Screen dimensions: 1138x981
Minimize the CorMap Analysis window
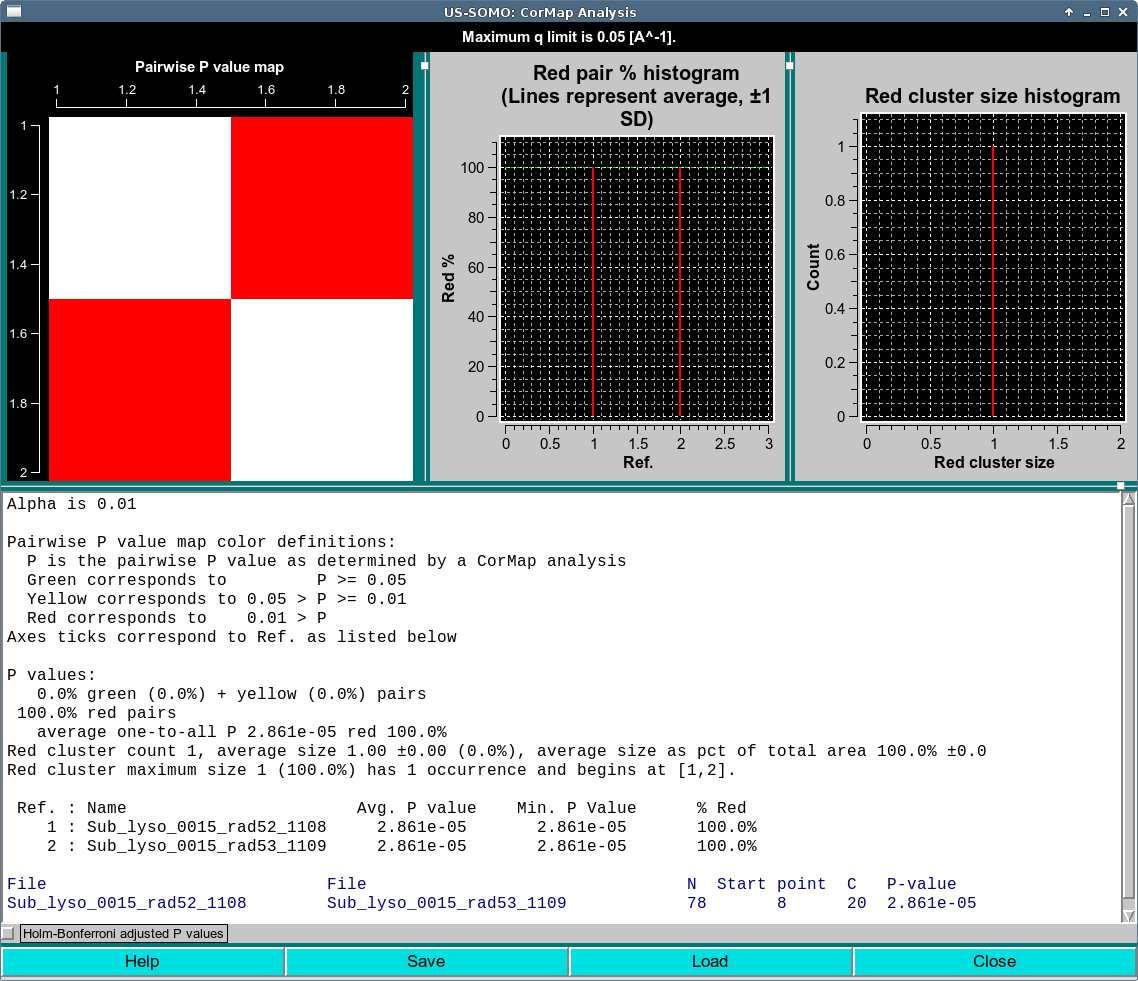(x=1088, y=12)
